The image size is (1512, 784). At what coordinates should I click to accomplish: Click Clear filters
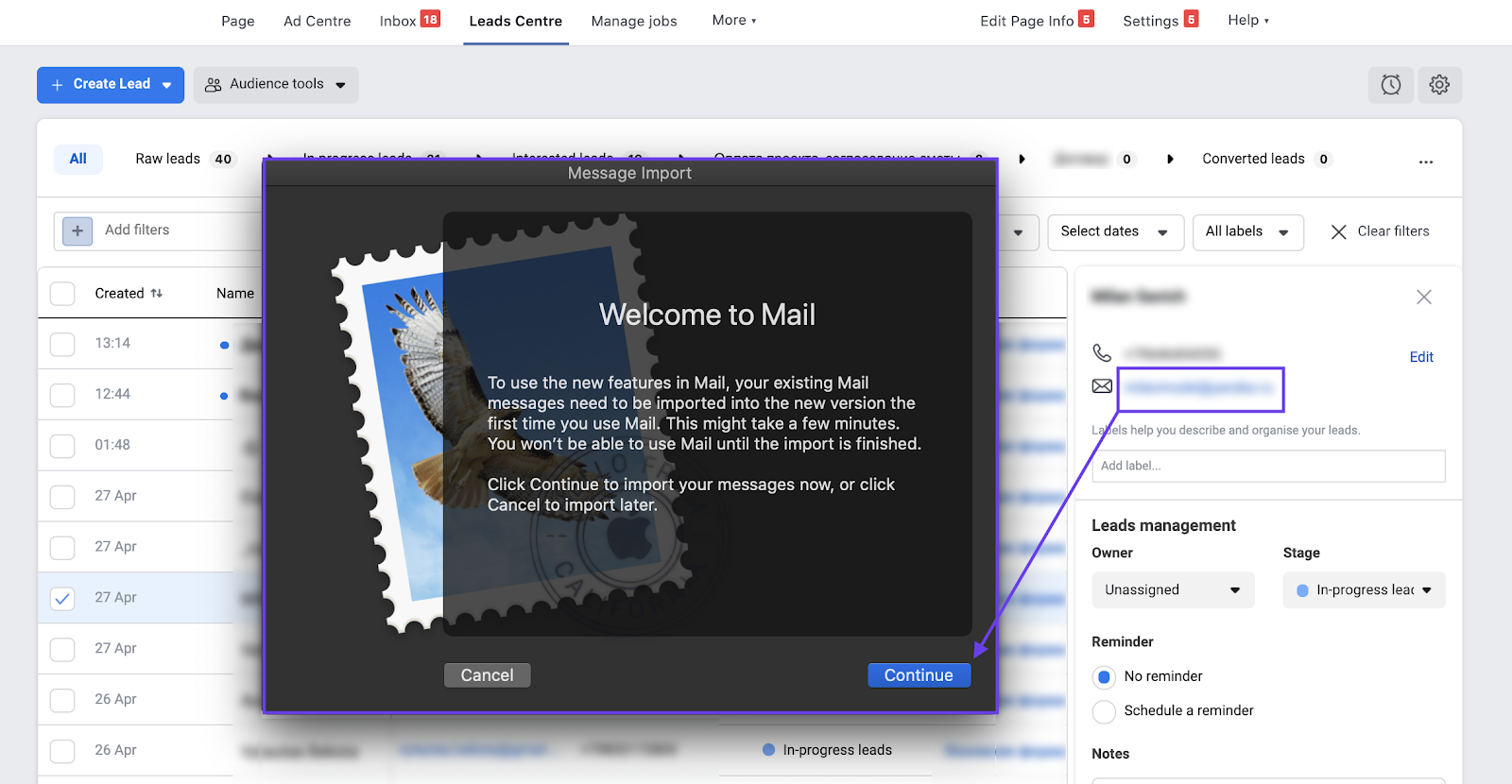coord(1380,231)
